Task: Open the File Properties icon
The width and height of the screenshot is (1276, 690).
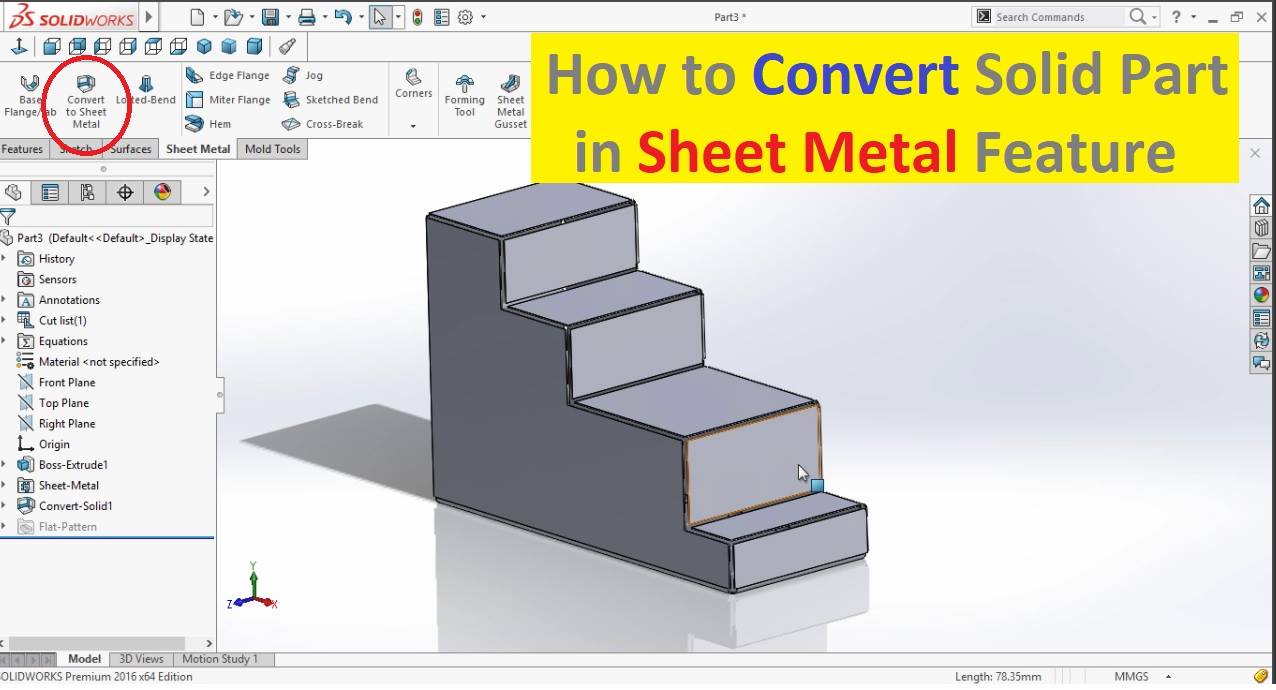Action: pos(442,17)
